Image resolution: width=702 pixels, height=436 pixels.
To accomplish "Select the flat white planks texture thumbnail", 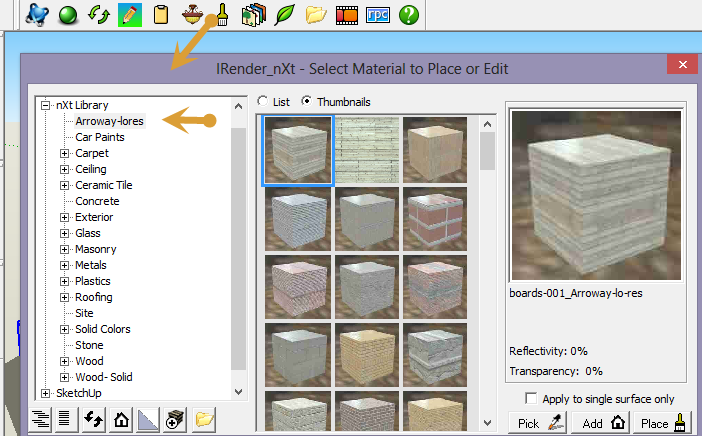I will (x=367, y=150).
